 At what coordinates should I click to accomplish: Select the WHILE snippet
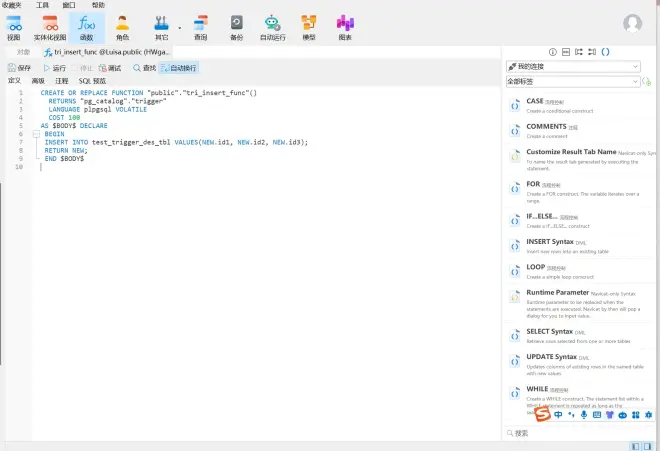pyautogui.click(x=580, y=399)
